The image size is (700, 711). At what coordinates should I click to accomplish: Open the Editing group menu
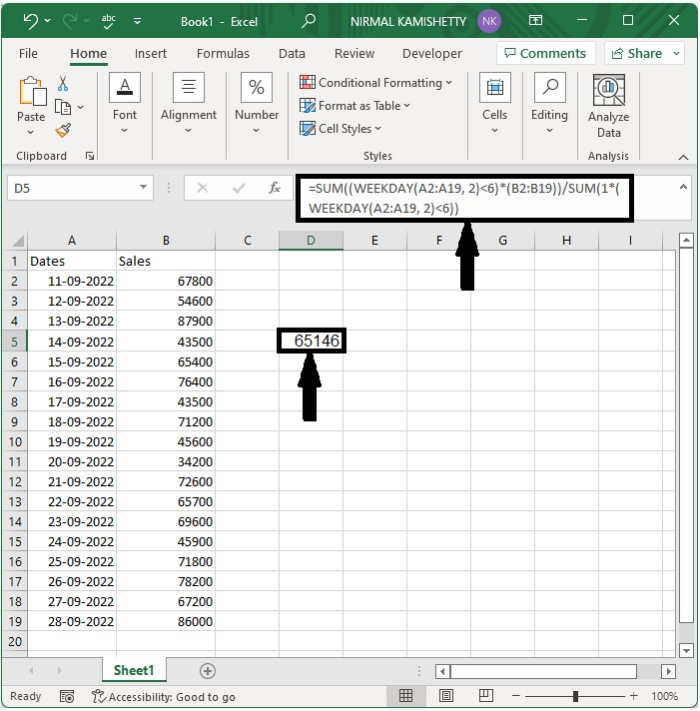[549, 103]
